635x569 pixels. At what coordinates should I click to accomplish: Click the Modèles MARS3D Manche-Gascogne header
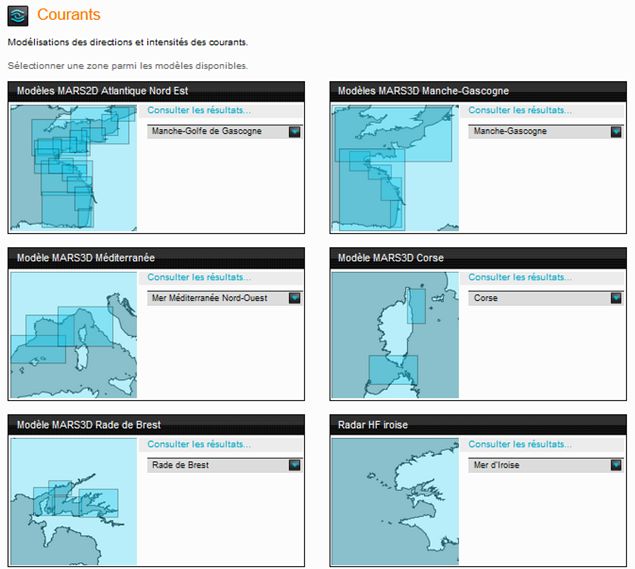[x=478, y=91]
